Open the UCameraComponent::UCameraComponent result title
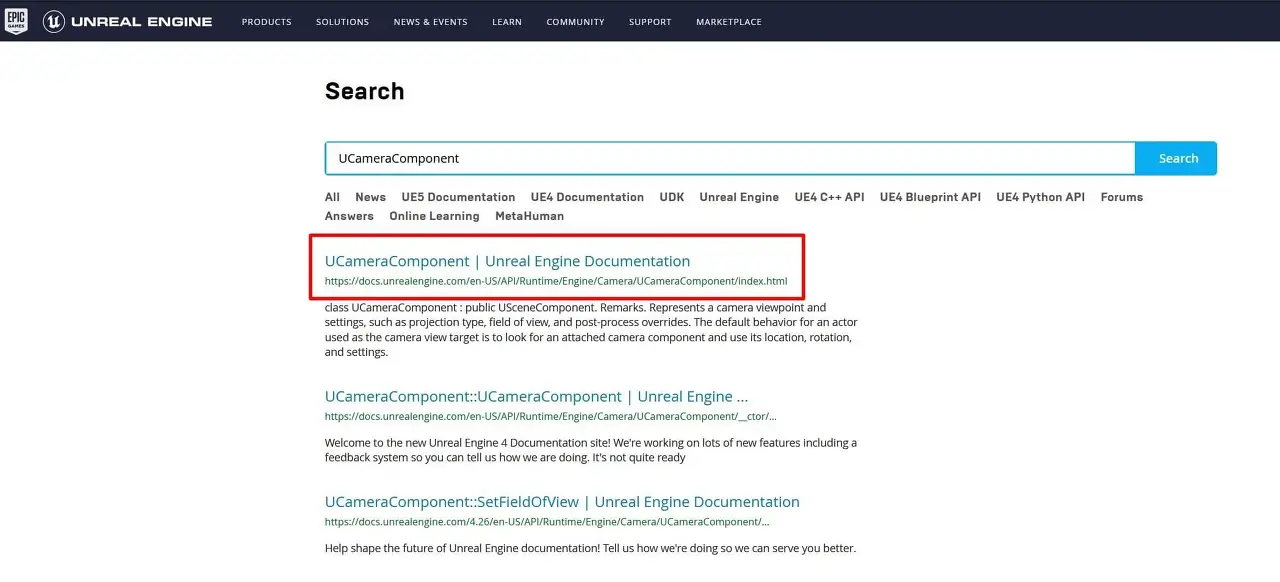 click(x=536, y=396)
